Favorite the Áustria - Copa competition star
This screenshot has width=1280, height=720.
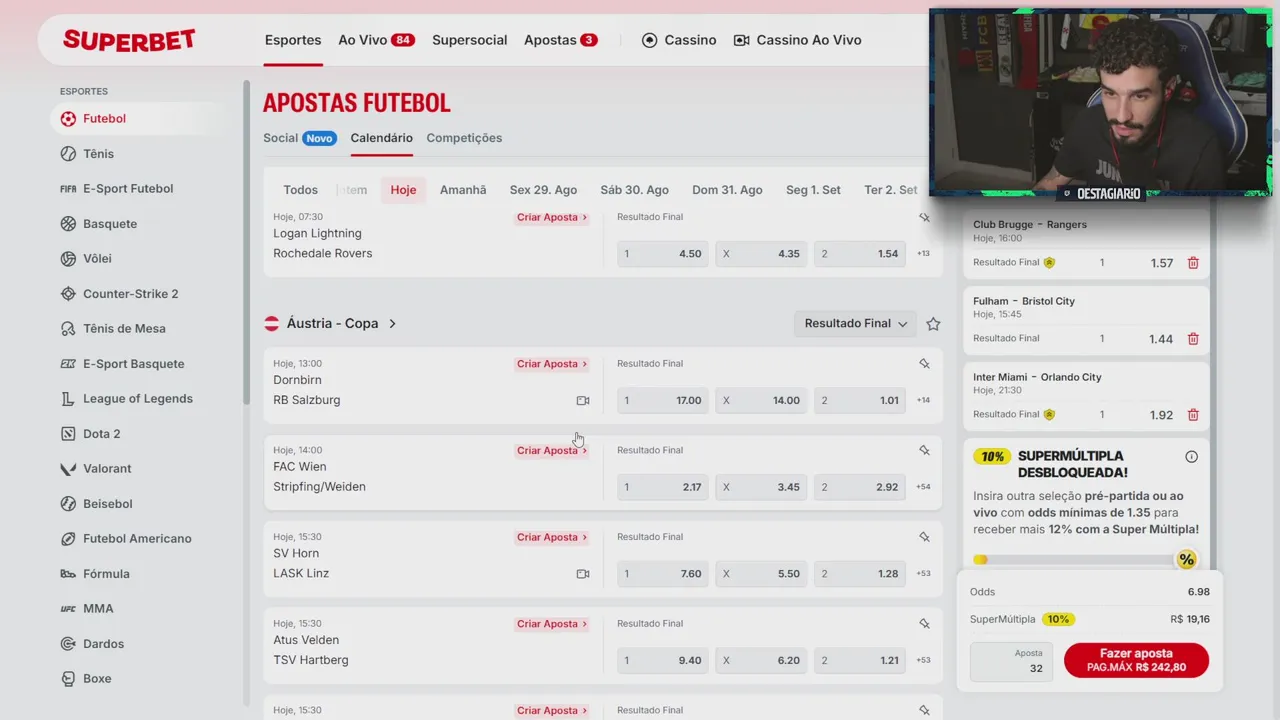coord(933,324)
